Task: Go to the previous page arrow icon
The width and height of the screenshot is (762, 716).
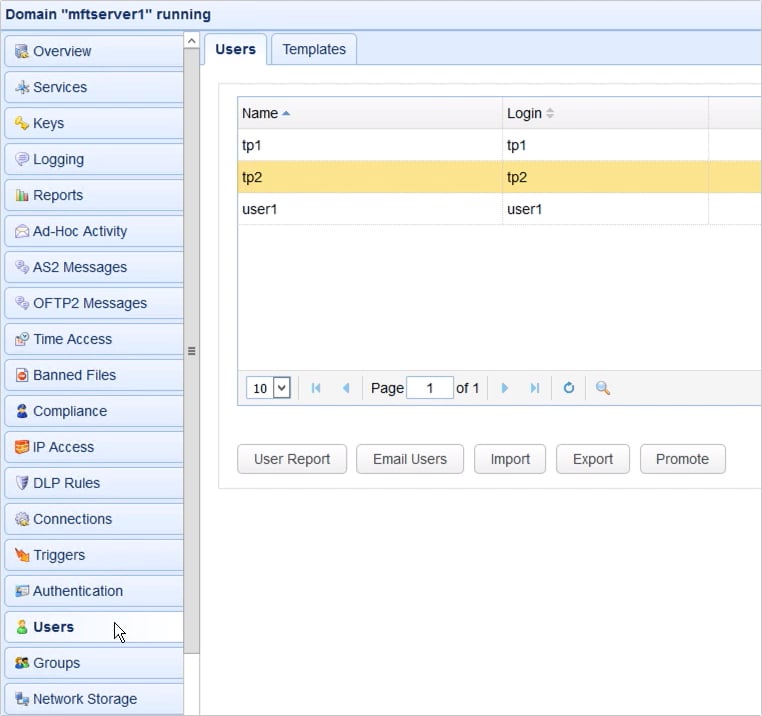Action: [346, 388]
